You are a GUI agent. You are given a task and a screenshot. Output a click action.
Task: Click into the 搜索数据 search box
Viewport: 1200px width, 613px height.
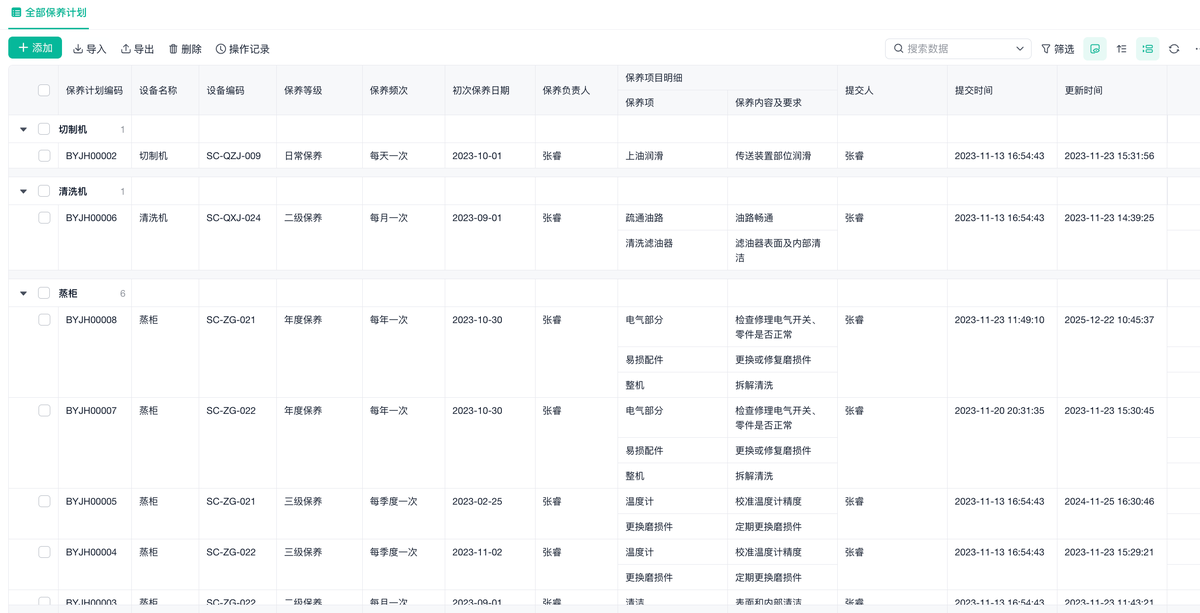pyautogui.click(x=955, y=49)
